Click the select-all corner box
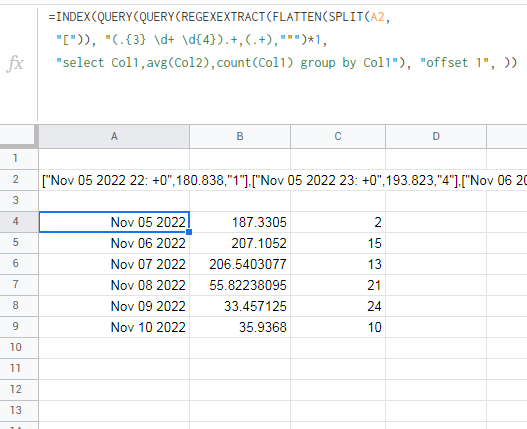527x429 pixels. point(18,136)
